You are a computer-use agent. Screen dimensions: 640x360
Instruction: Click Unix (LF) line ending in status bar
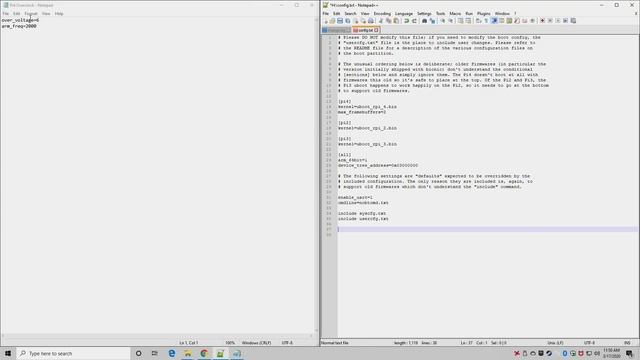coord(555,343)
